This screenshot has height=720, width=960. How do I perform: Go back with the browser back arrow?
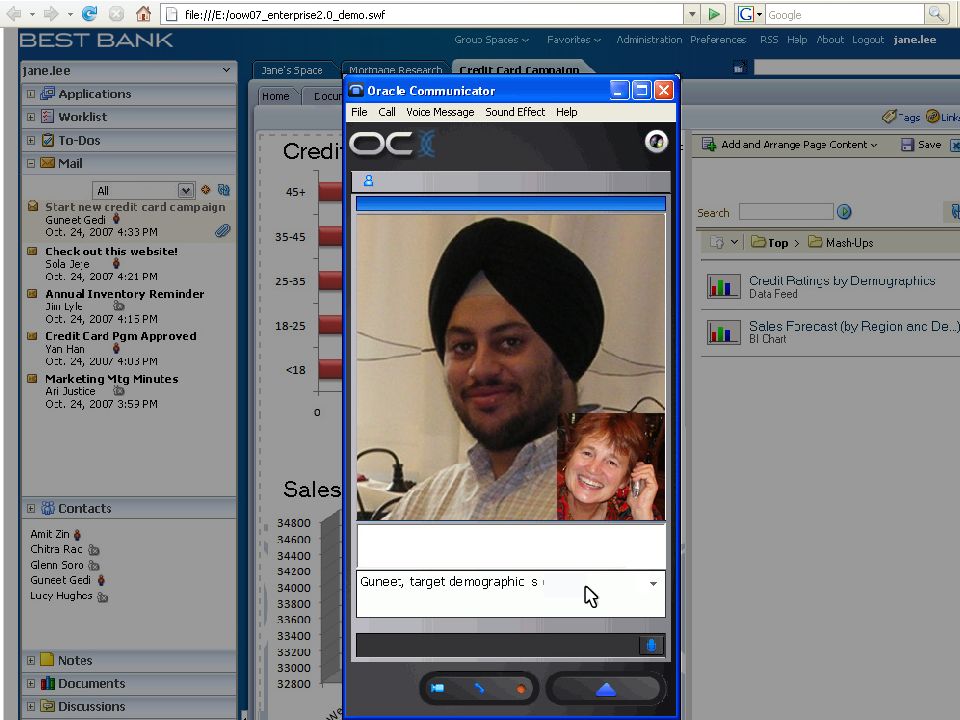click(x=14, y=13)
